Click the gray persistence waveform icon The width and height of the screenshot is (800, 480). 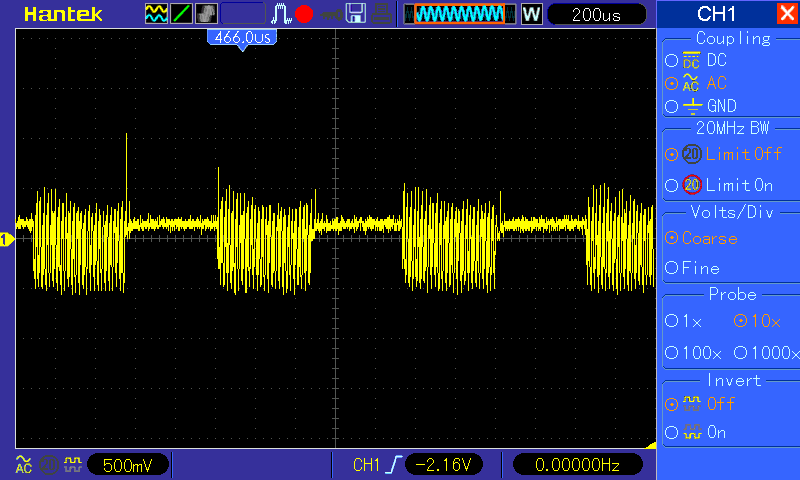pos(206,14)
